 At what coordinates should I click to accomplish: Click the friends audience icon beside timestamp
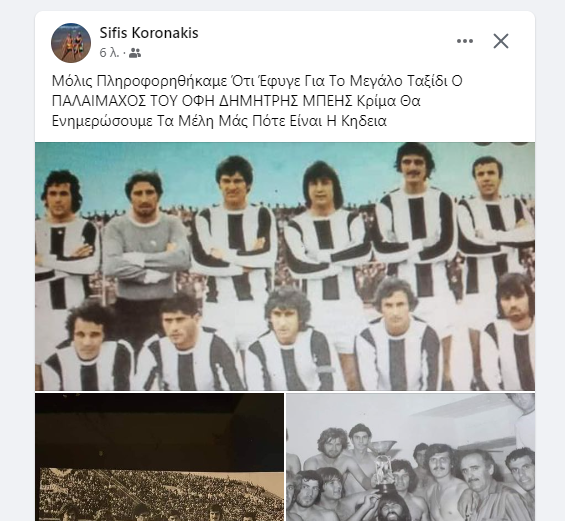pos(135,53)
